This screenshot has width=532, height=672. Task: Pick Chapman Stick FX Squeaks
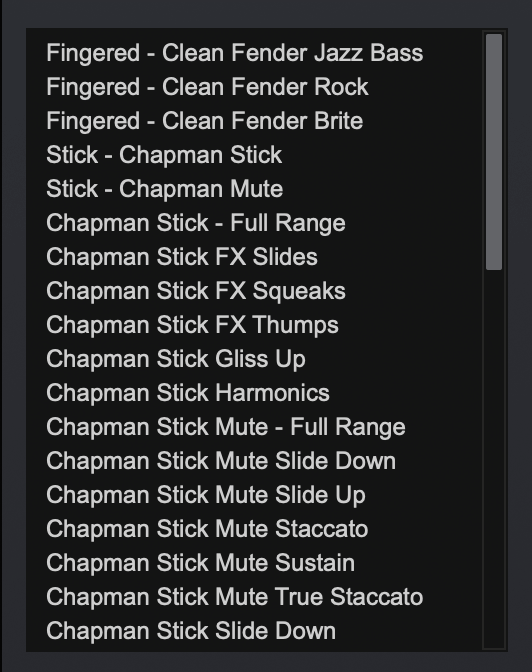[195, 291]
